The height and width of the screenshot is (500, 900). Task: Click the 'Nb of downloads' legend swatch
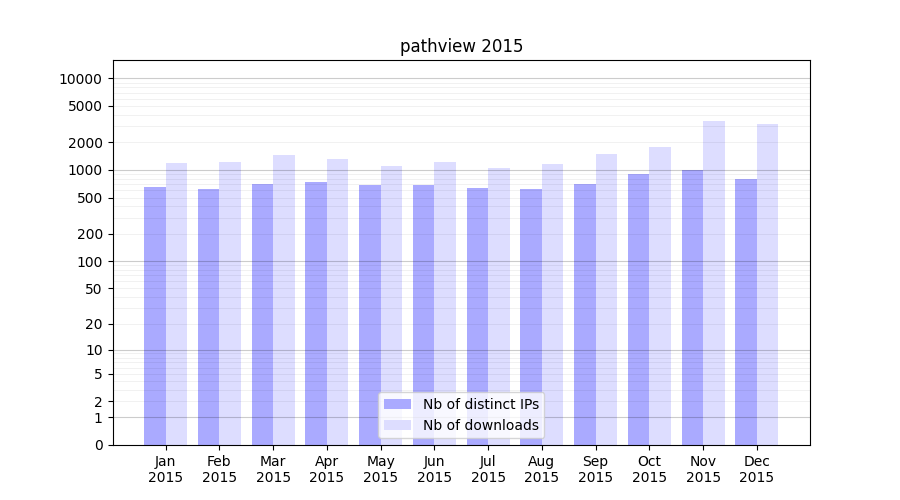397,425
